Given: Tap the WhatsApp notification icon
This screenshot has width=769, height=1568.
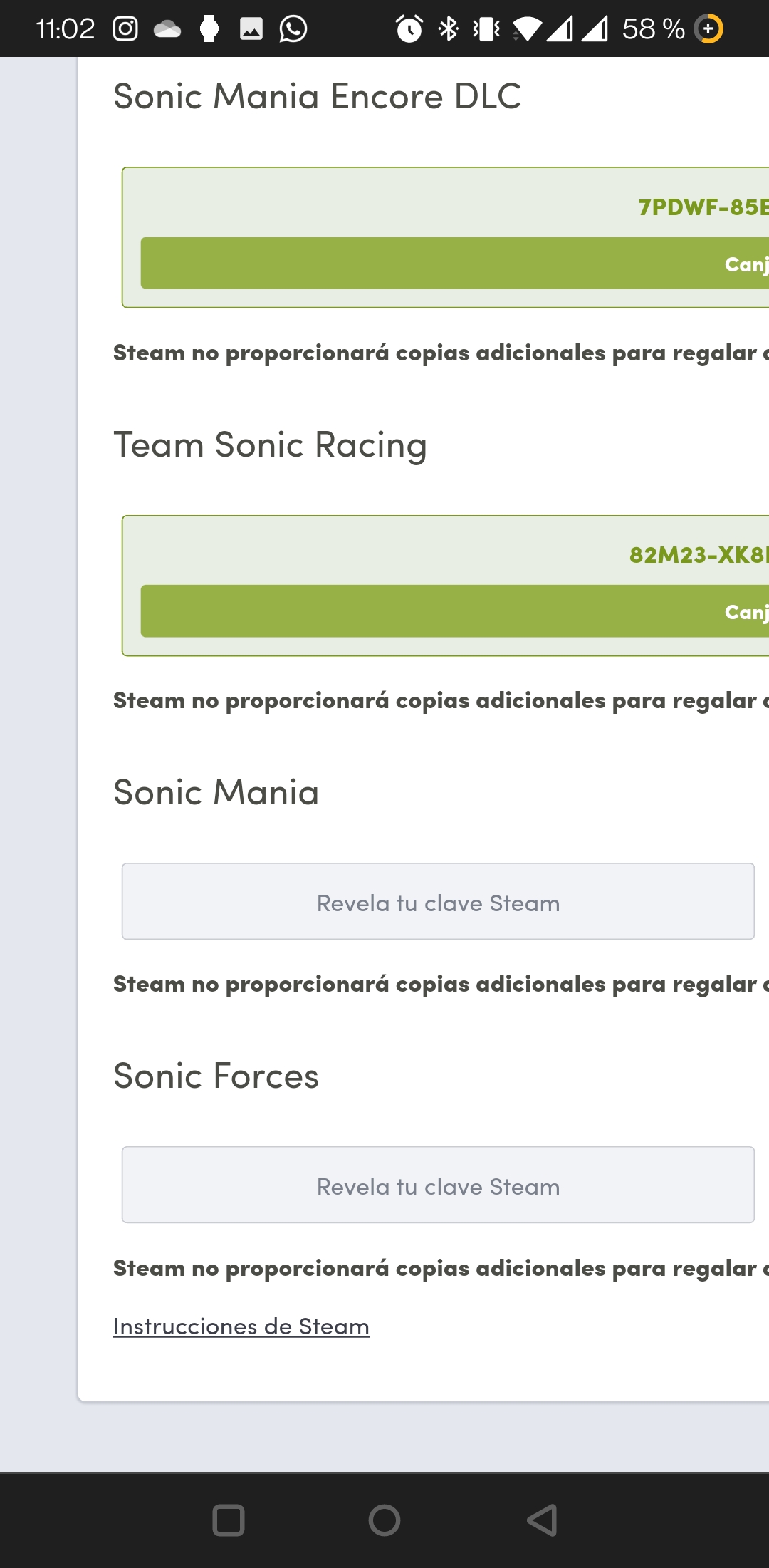Looking at the screenshot, I should (x=293, y=29).
